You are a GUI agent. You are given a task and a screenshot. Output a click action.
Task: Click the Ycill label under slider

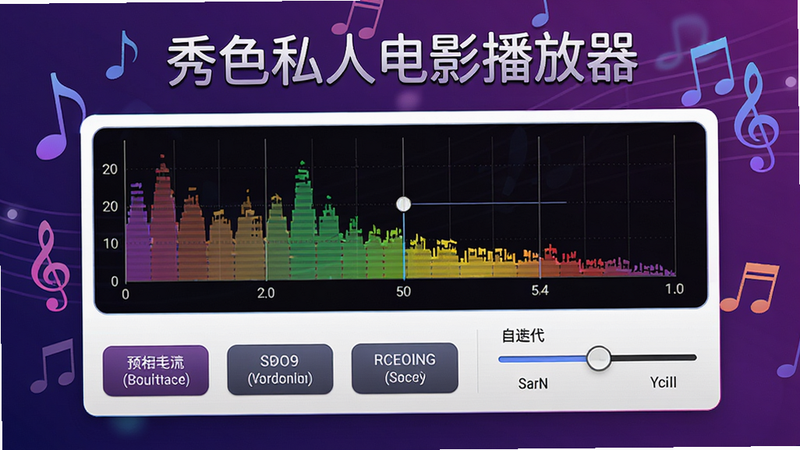[663, 382]
